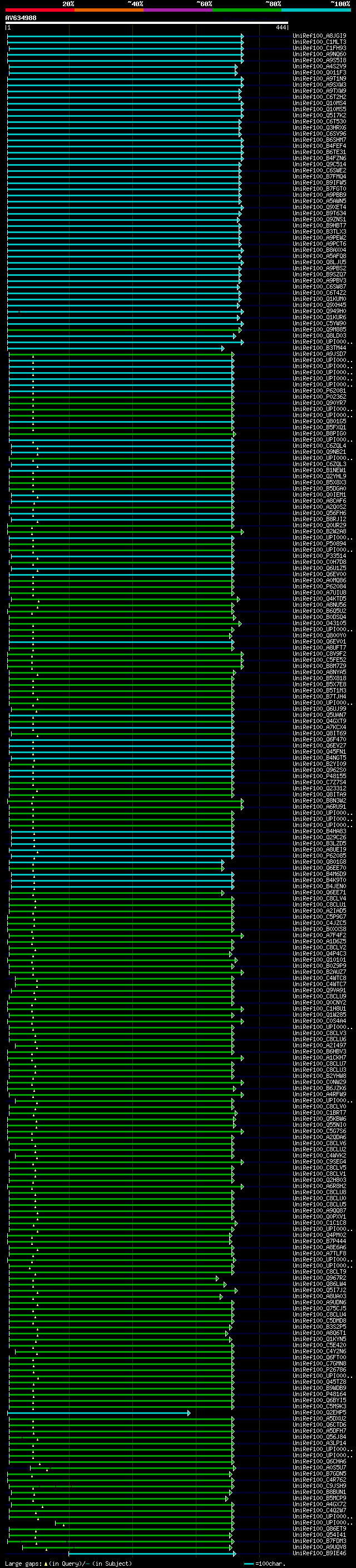Select hit UniRef100_A9NQ60
The image size is (356, 1568).
click(x=319, y=54)
